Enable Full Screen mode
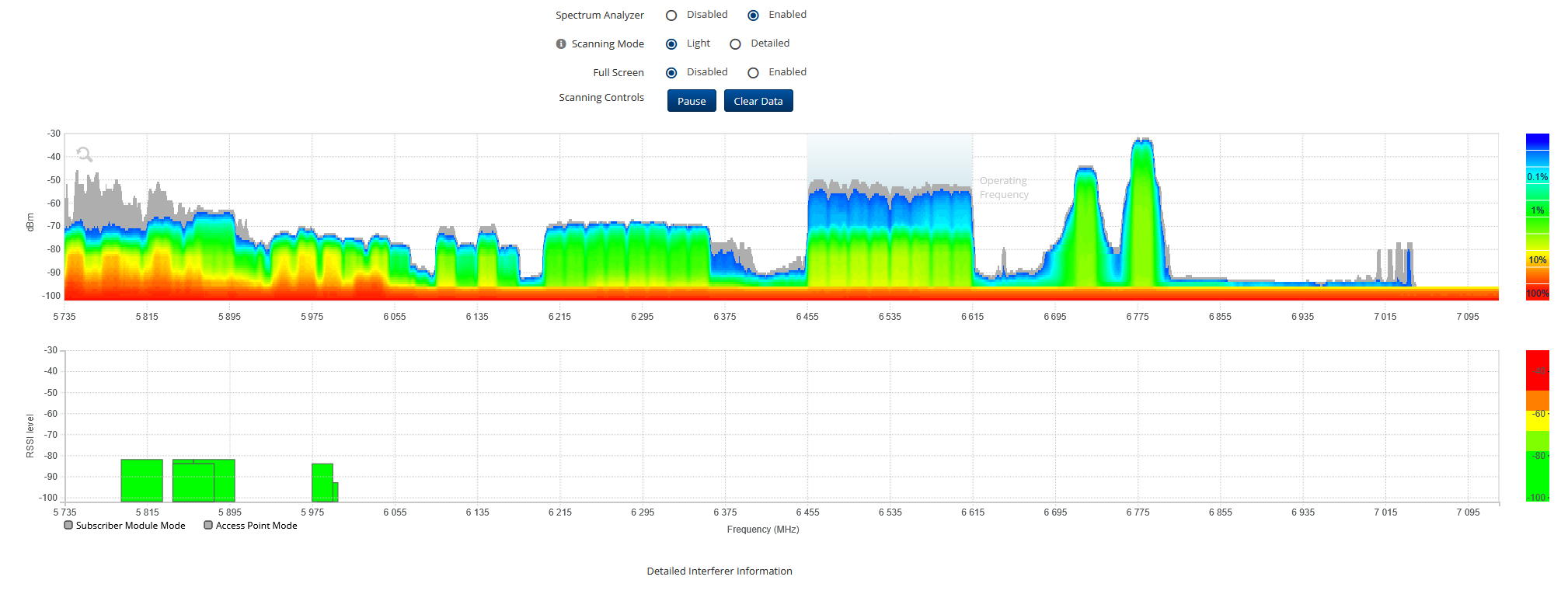 753,73
